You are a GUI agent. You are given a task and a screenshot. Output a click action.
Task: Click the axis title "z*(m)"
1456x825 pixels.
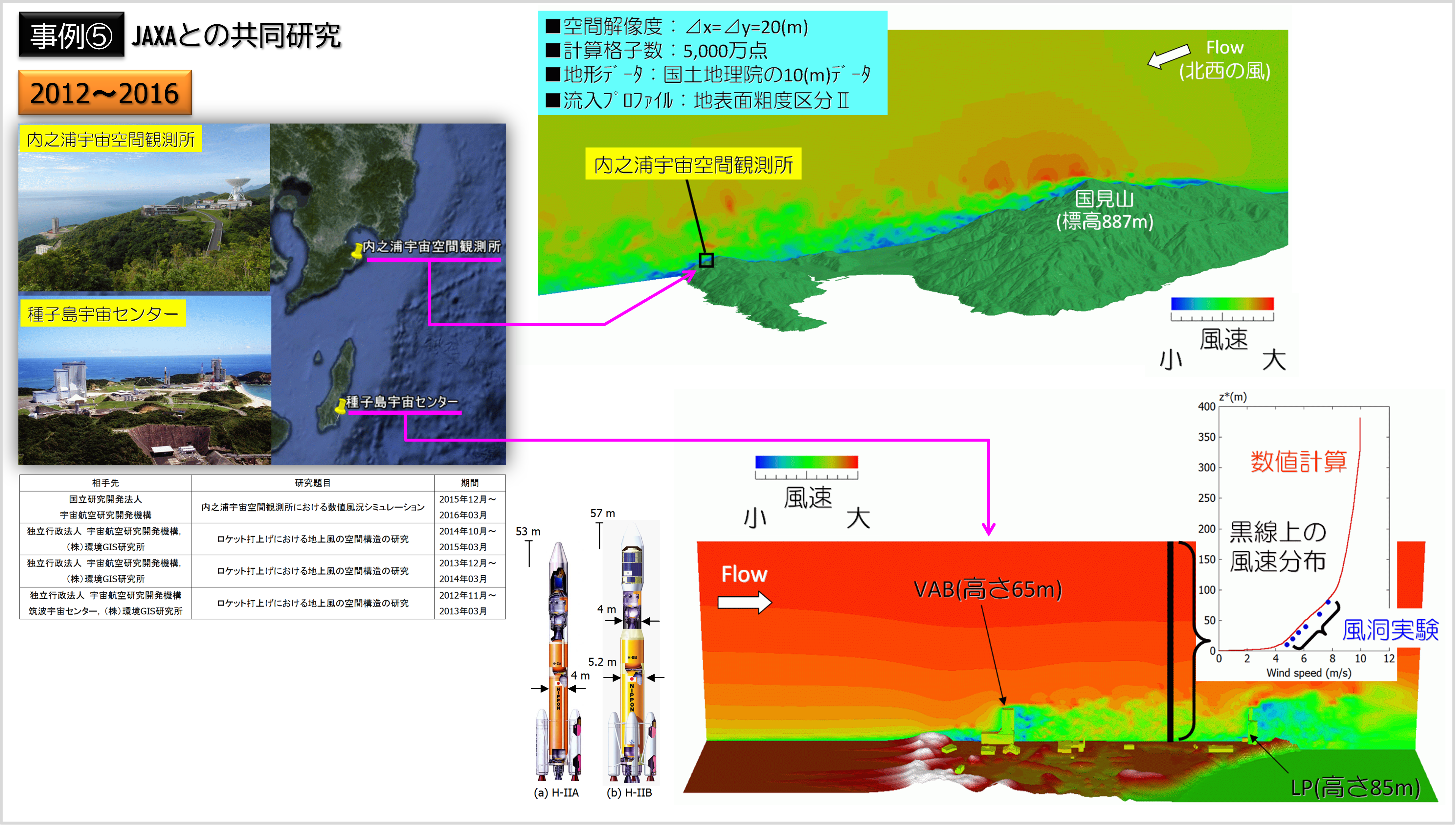coord(1233,397)
